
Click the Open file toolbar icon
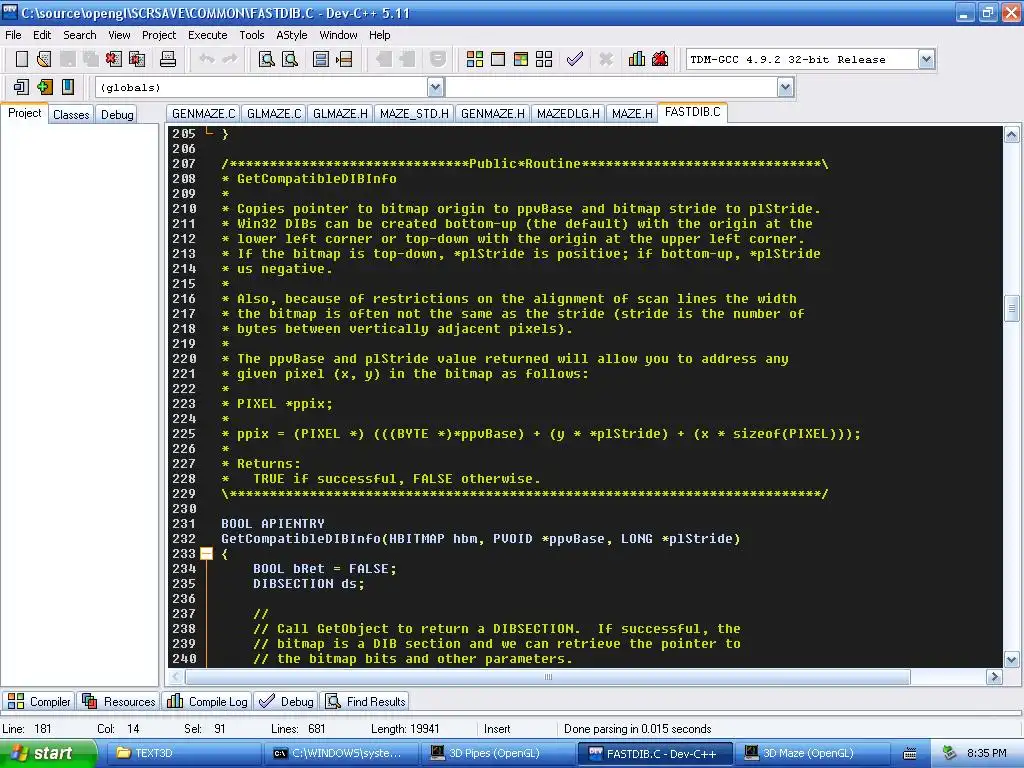pos(44,59)
